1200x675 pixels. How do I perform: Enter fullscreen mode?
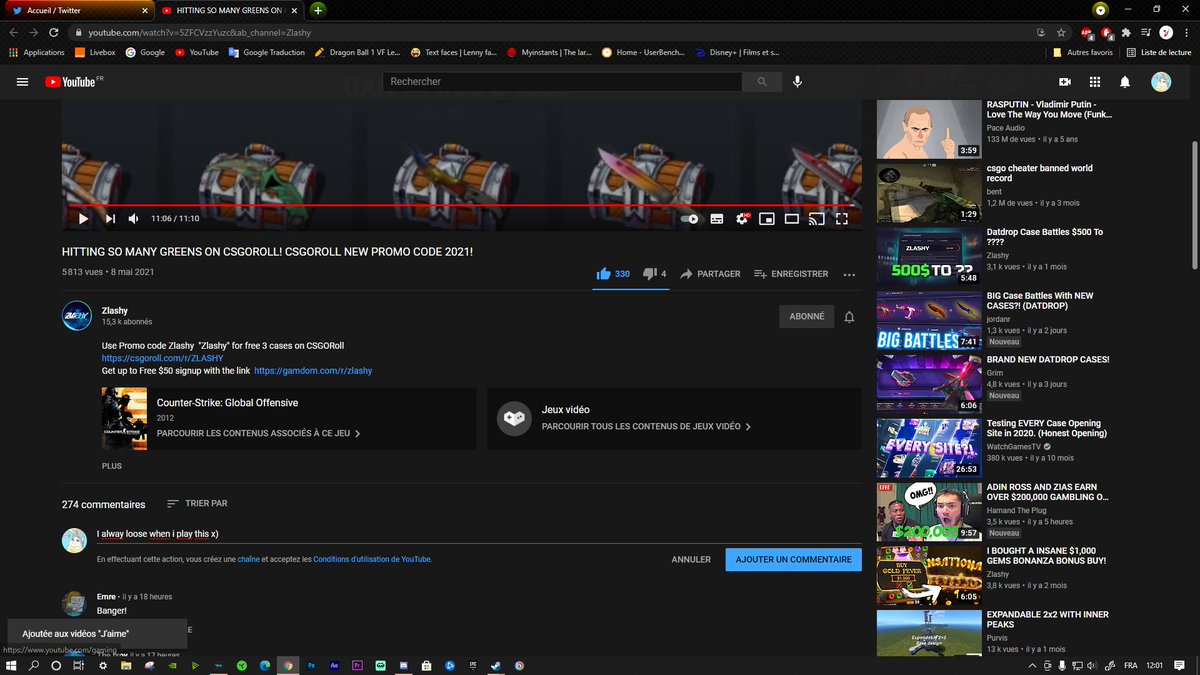[x=842, y=218]
